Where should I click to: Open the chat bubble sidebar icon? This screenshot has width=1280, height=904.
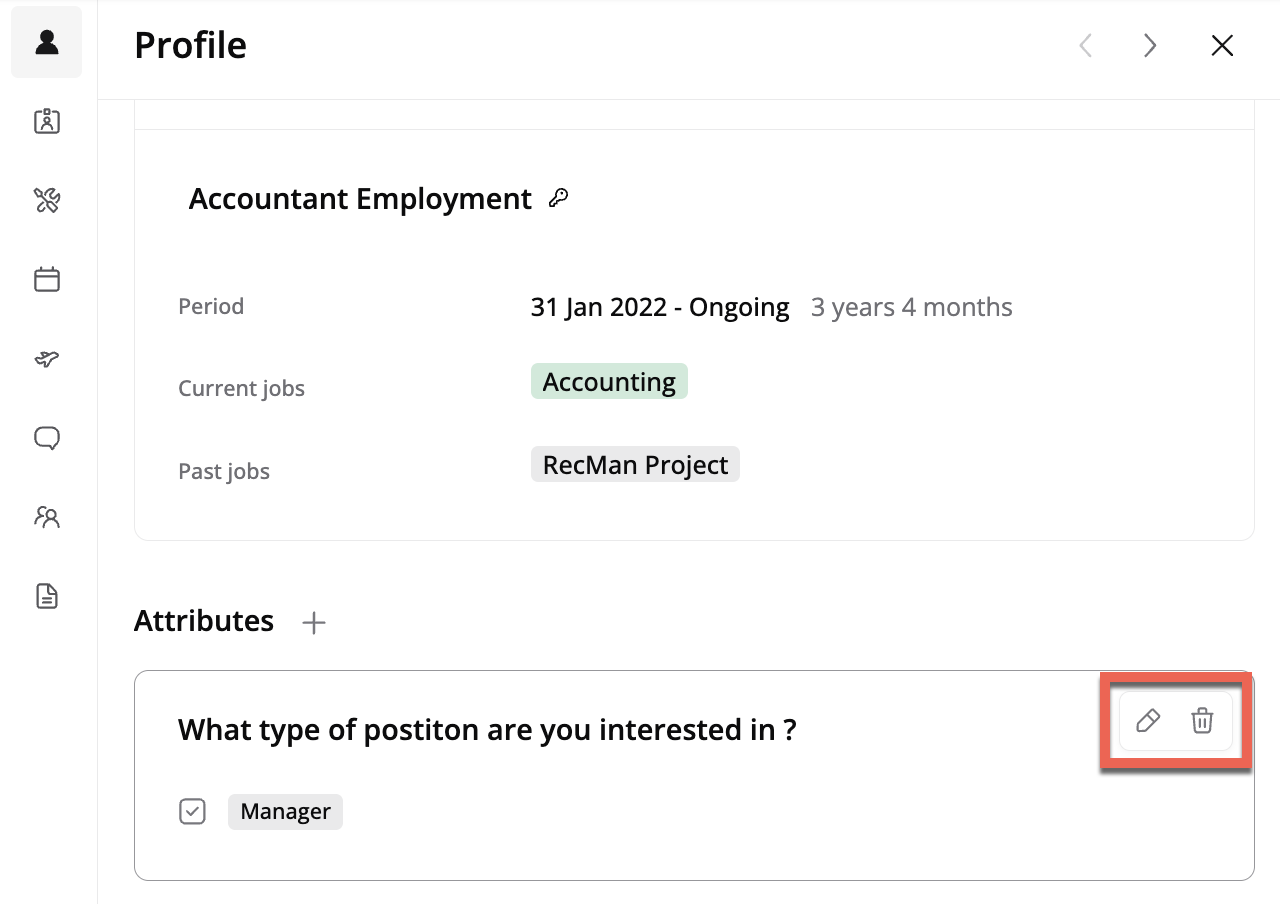[47, 438]
